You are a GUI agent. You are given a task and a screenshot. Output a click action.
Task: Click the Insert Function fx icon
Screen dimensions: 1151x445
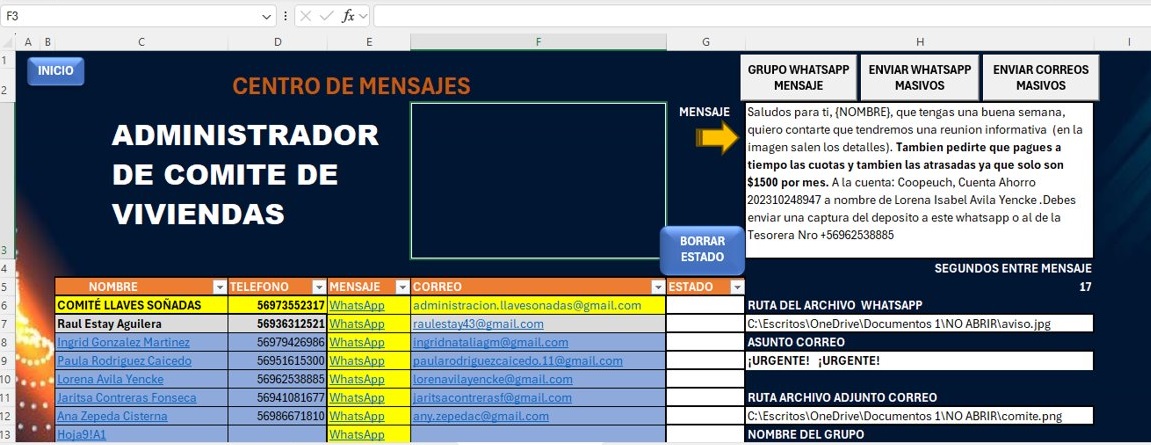tap(348, 16)
